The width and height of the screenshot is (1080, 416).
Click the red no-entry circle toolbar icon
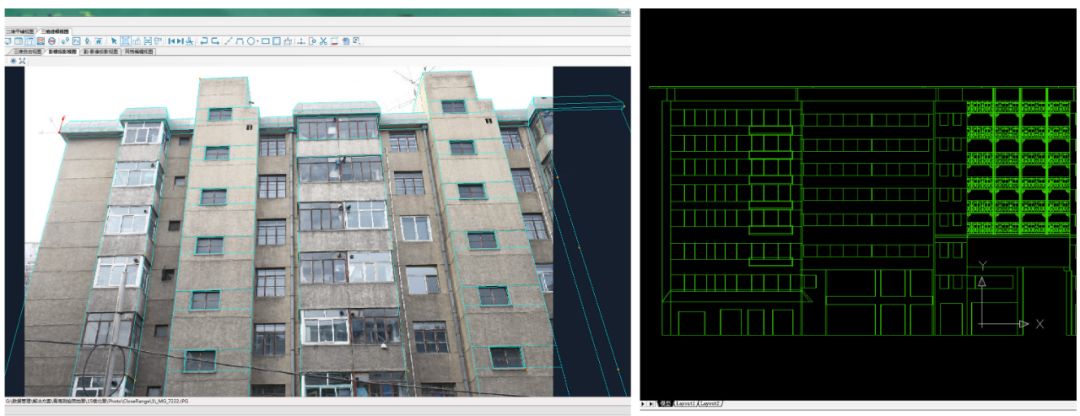click(x=51, y=41)
